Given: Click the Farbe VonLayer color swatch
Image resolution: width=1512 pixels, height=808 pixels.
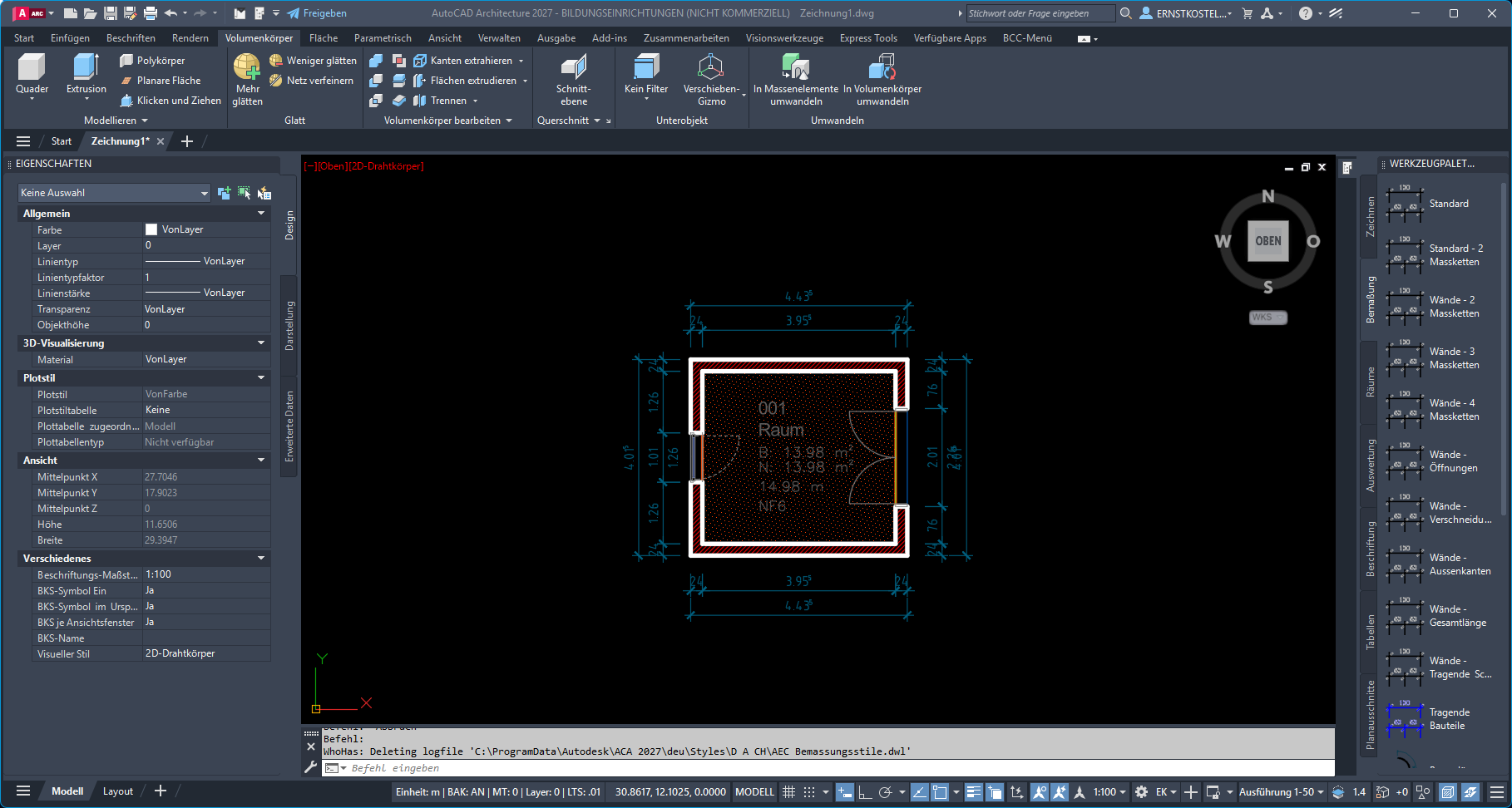Looking at the screenshot, I should pyautogui.click(x=151, y=229).
